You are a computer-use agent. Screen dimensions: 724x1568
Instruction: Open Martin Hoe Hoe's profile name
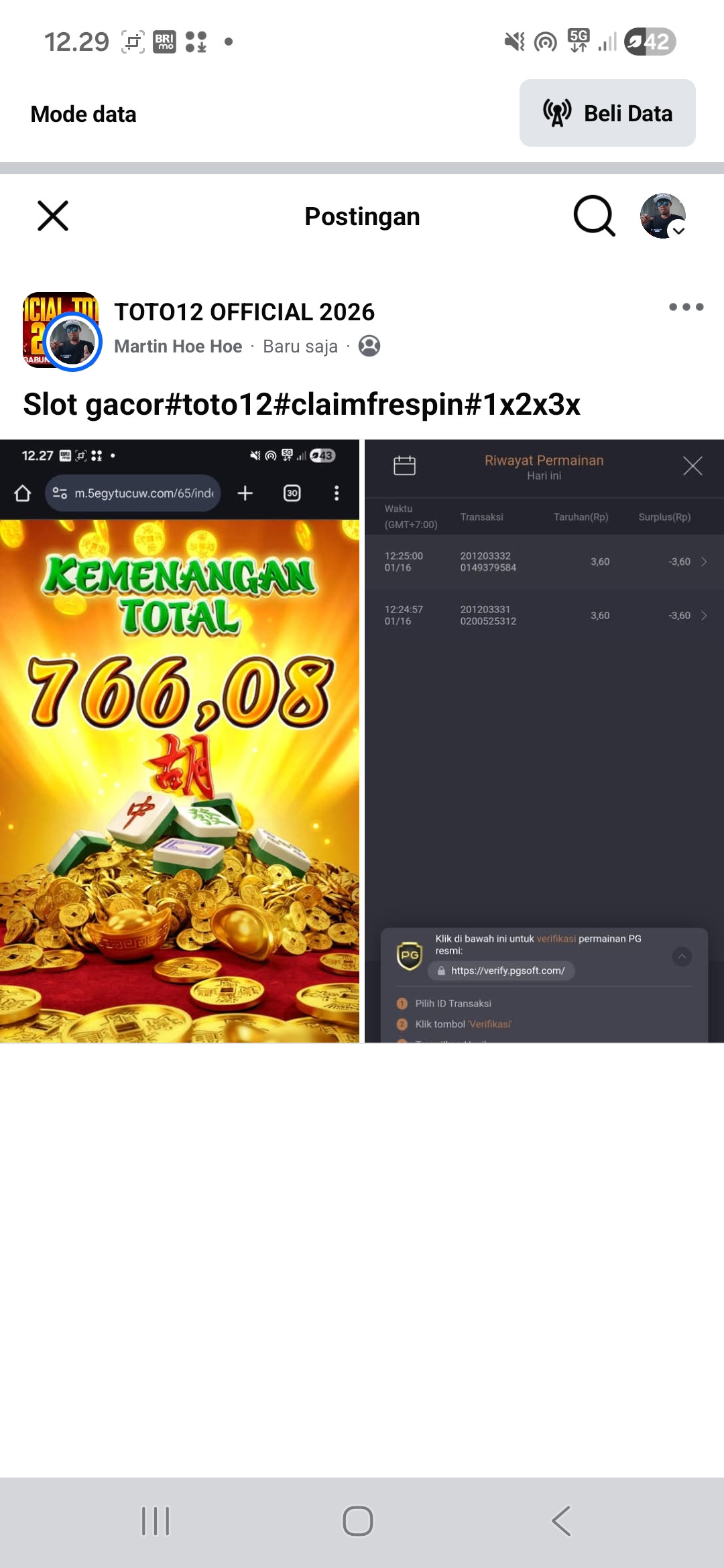pyautogui.click(x=178, y=346)
